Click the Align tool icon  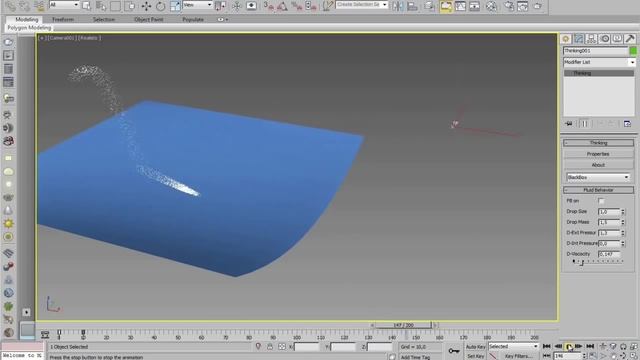click(412, 6)
